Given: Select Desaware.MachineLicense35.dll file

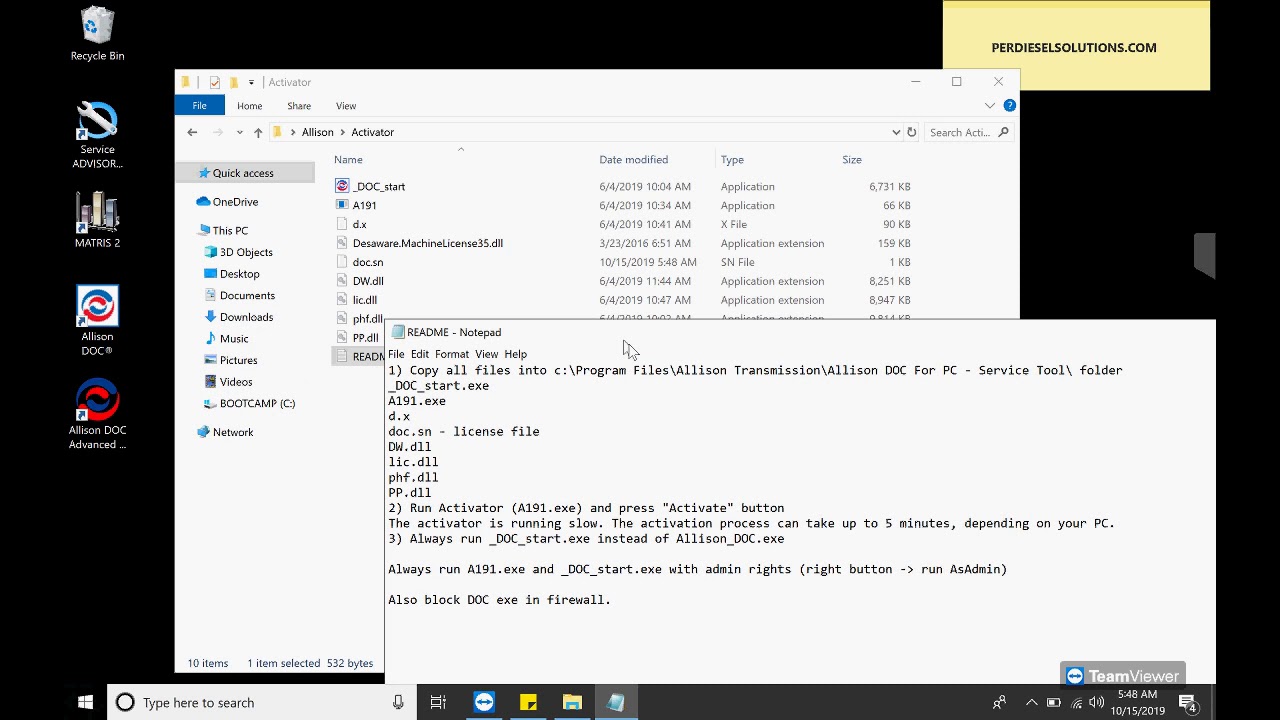Looking at the screenshot, I should (x=427, y=243).
